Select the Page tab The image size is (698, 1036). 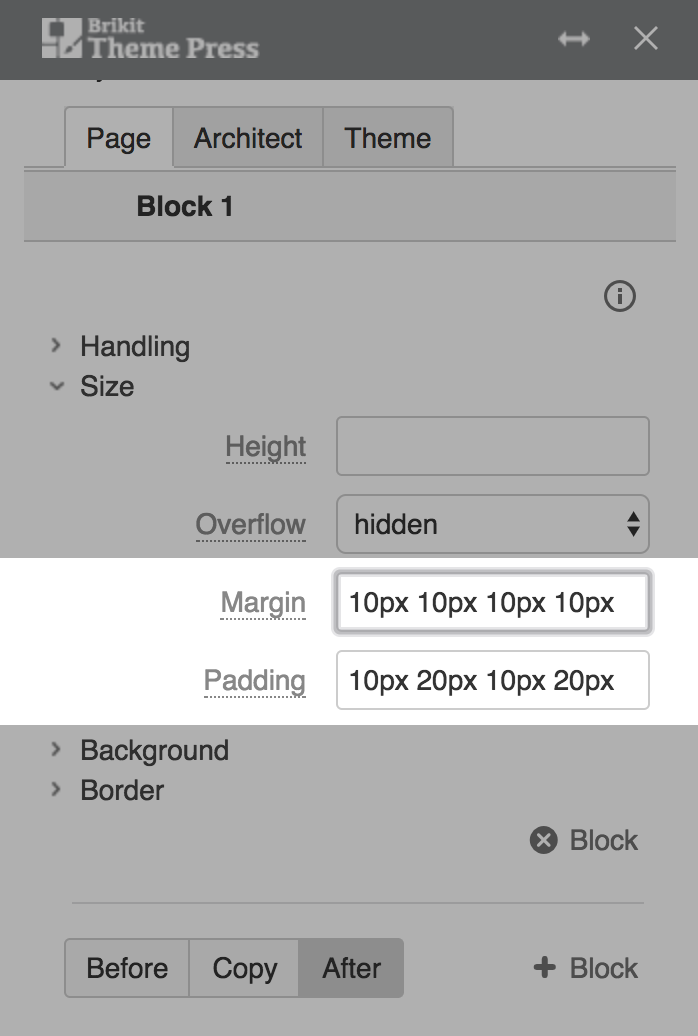point(119,138)
